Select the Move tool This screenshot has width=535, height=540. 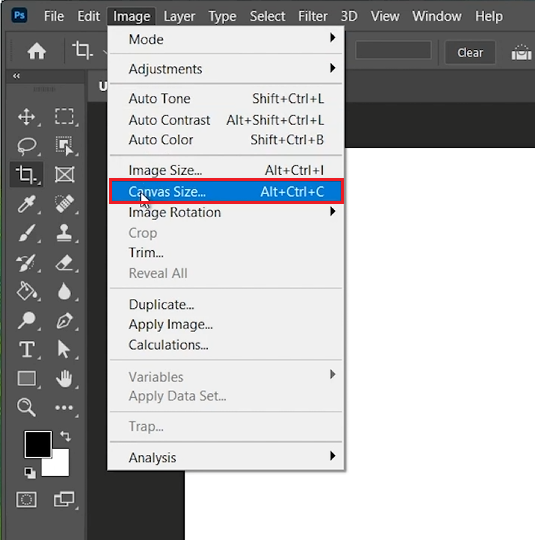coord(27,116)
